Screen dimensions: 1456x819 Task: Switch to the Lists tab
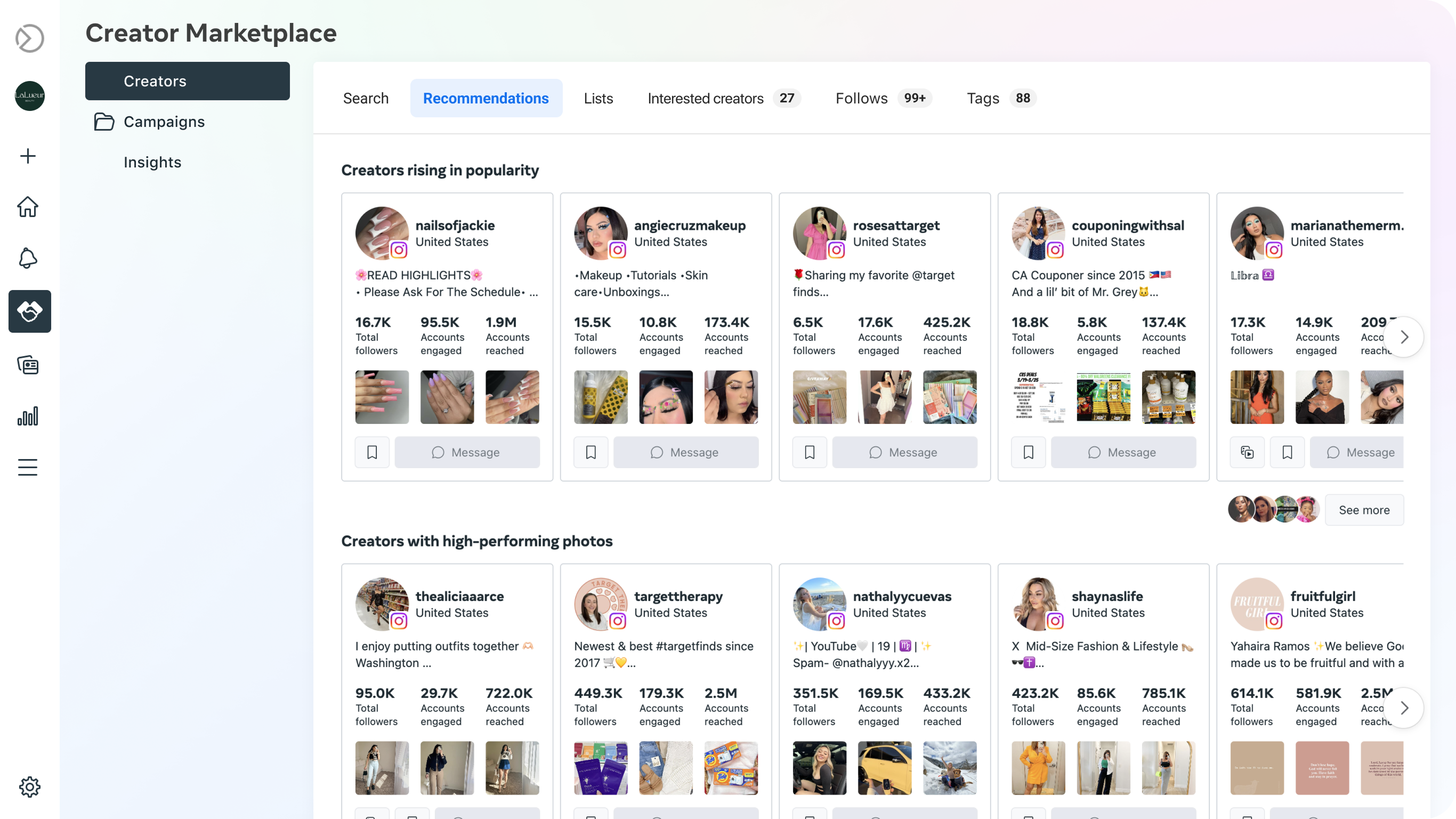598,98
